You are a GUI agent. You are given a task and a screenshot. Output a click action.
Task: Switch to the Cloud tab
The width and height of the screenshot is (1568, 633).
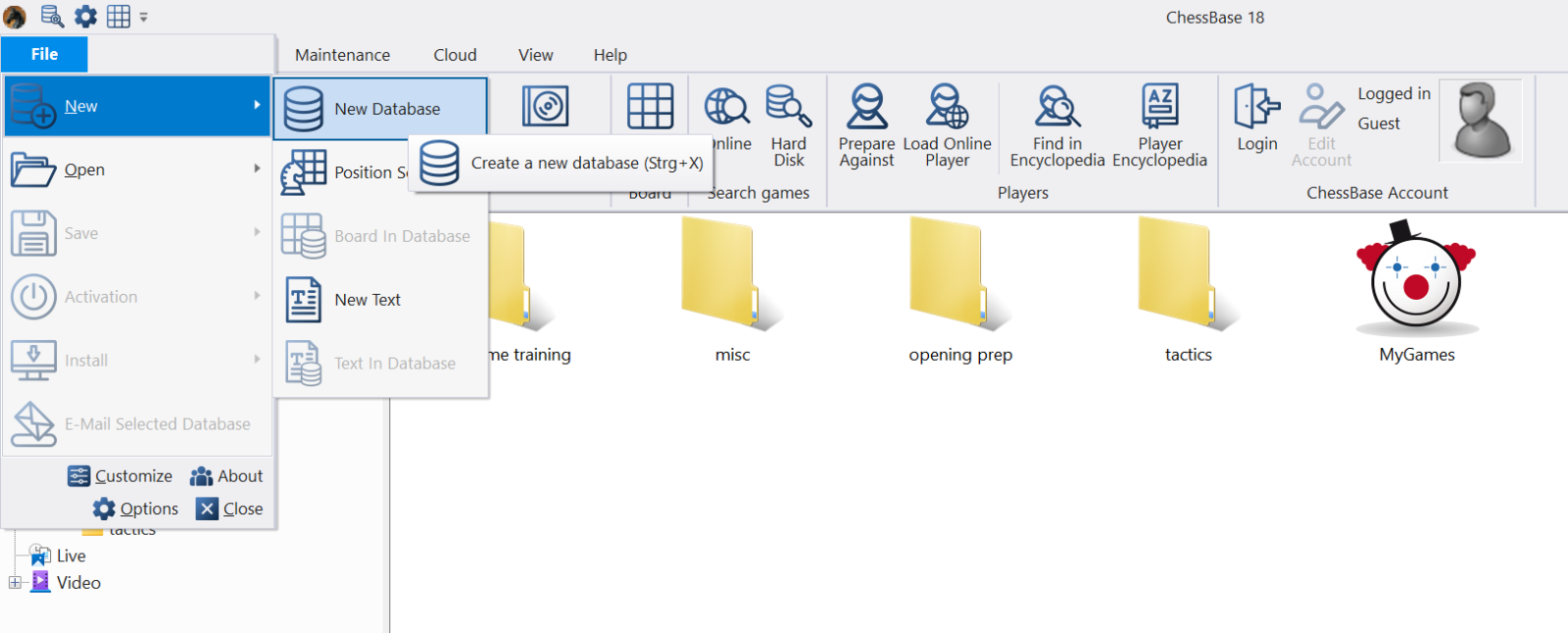pyautogui.click(x=455, y=55)
